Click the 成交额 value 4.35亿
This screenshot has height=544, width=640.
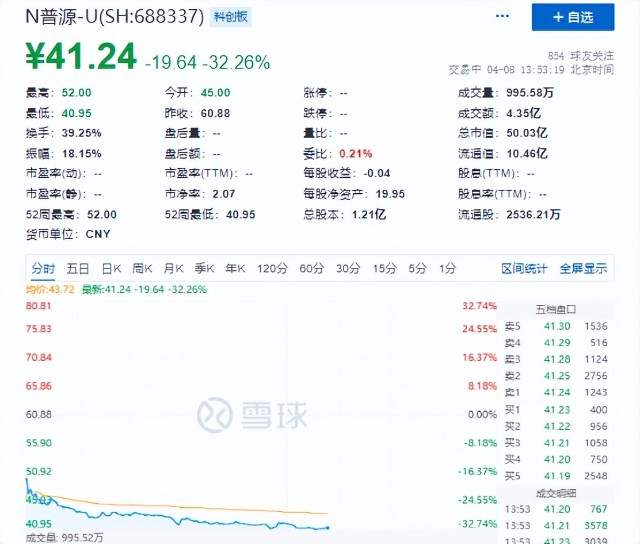coord(523,113)
